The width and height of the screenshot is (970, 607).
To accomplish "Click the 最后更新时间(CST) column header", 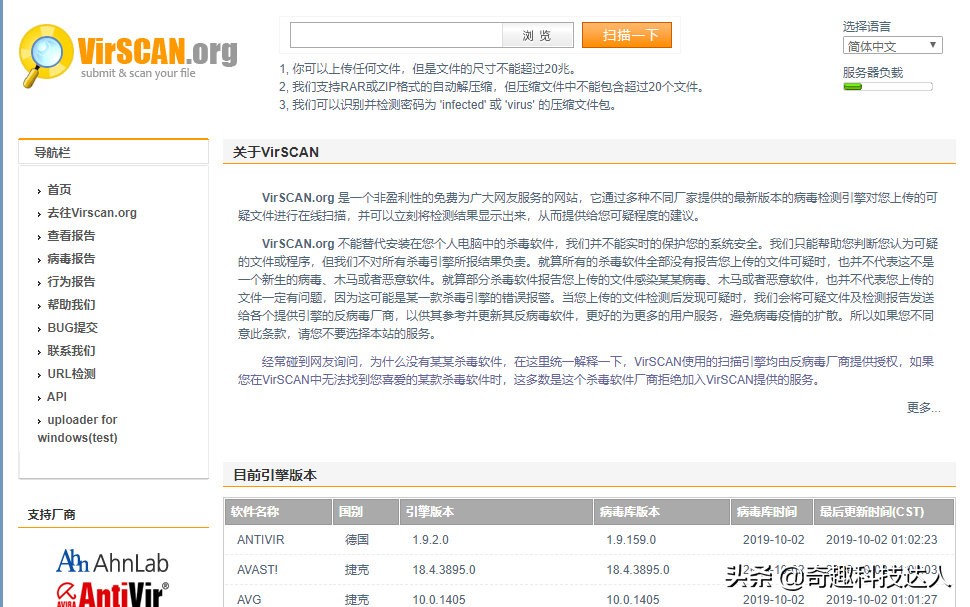I will [884, 512].
